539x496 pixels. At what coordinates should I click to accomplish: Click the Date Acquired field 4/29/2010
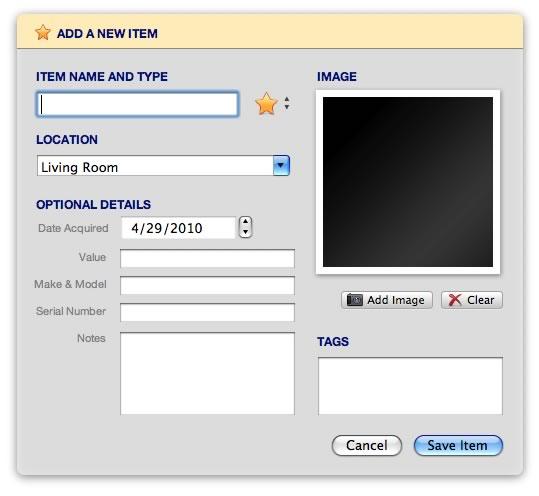point(178,228)
